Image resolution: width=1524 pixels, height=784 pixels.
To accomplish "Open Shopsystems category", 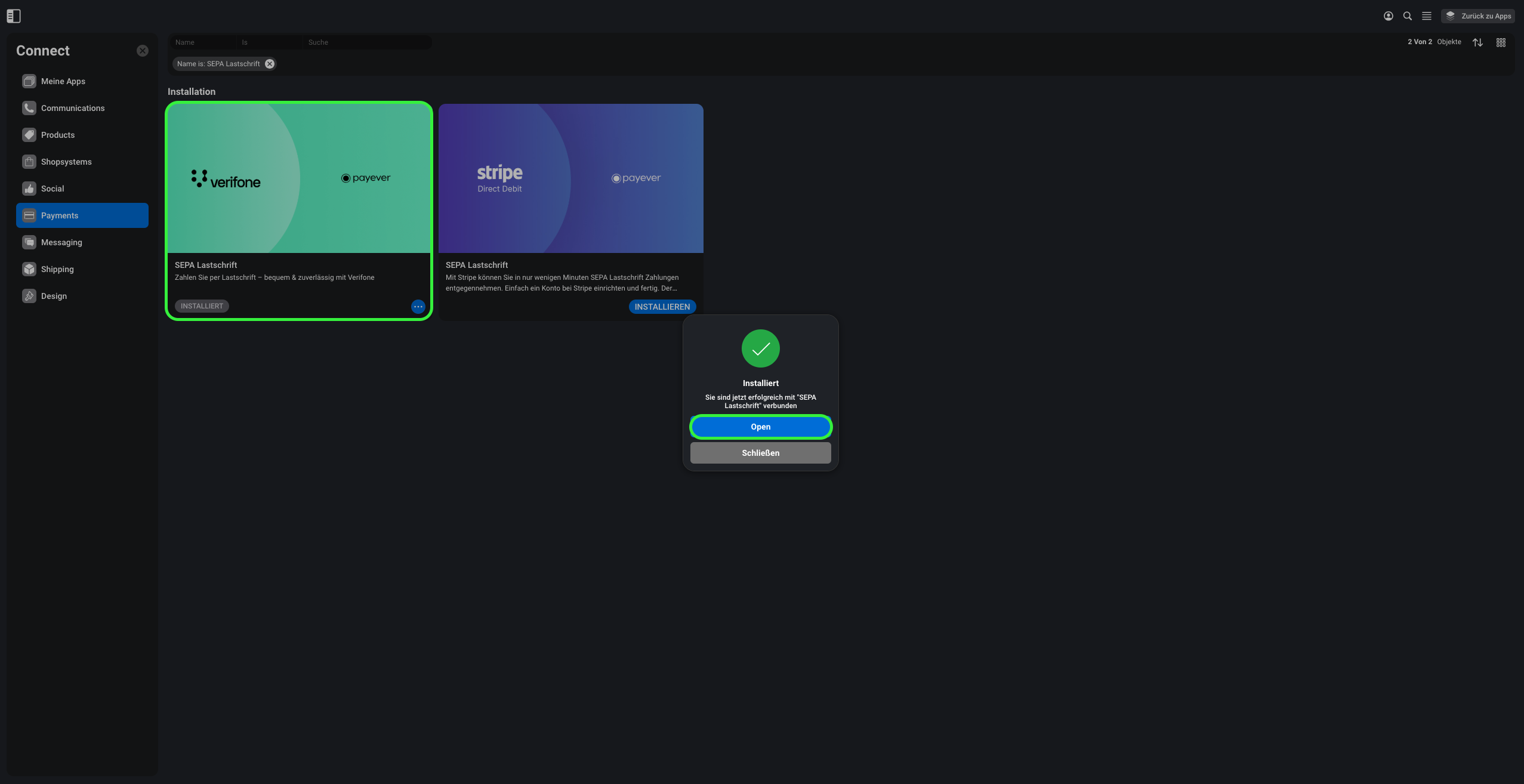I will [x=82, y=162].
